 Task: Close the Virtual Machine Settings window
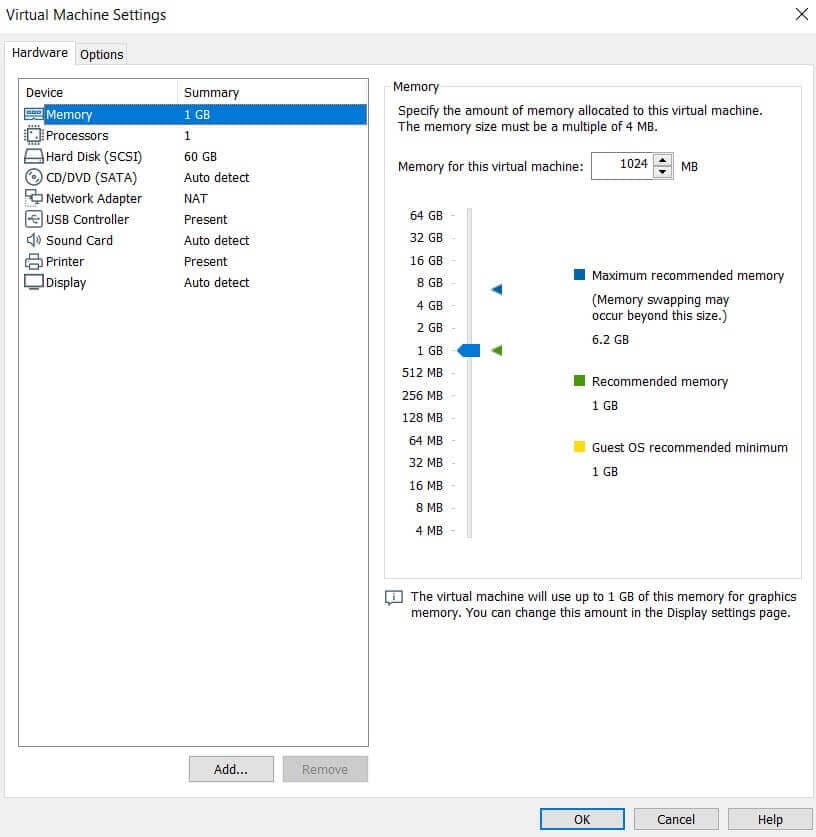click(x=802, y=14)
